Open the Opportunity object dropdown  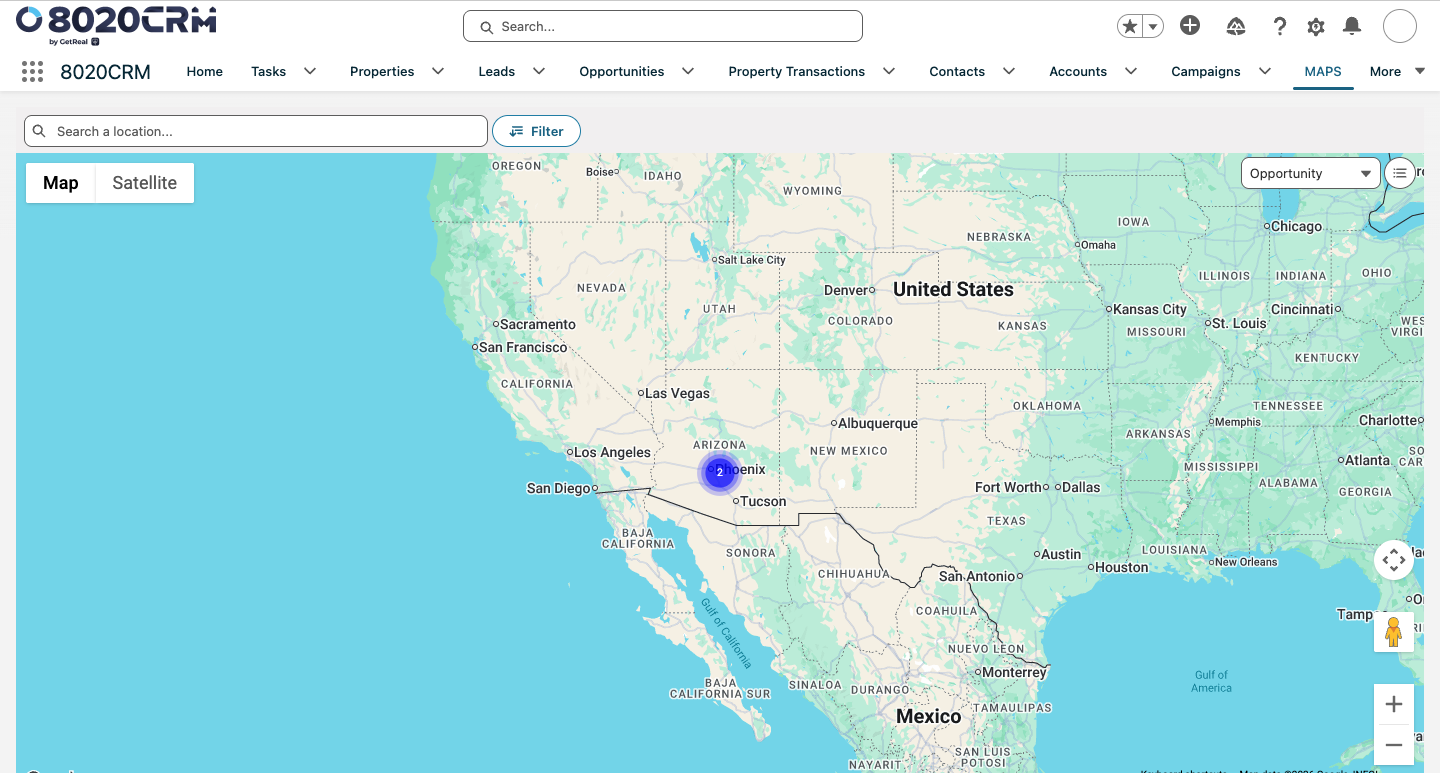click(x=1310, y=173)
